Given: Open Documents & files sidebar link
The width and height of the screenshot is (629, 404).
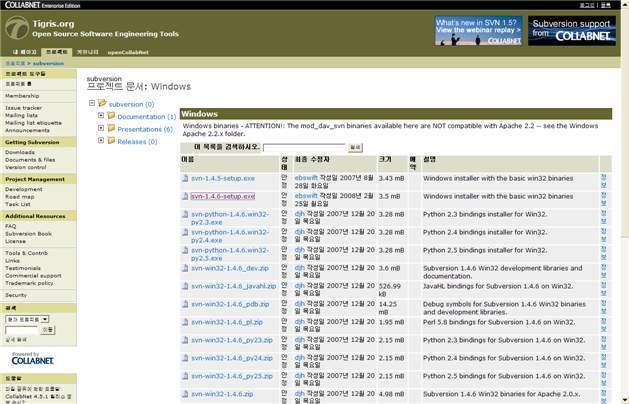Looking at the screenshot, I should [x=30, y=160].
